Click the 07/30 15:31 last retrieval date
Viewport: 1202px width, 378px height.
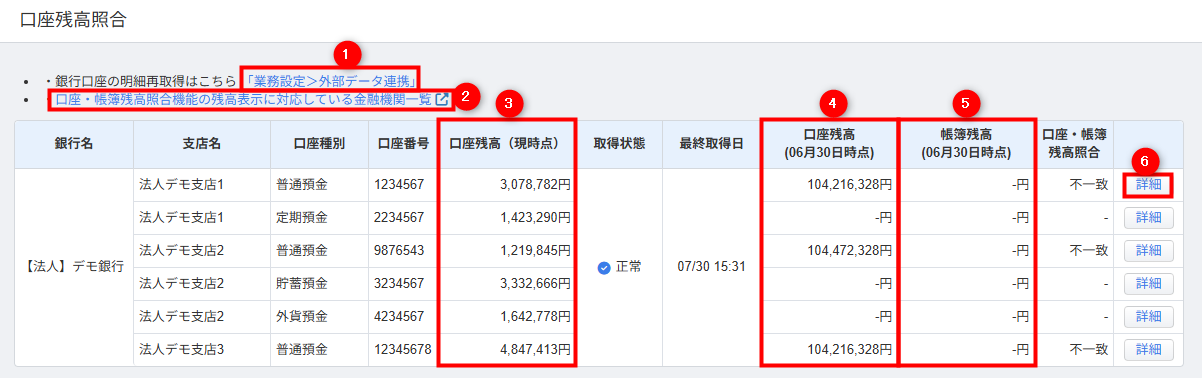tap(711, 267)
